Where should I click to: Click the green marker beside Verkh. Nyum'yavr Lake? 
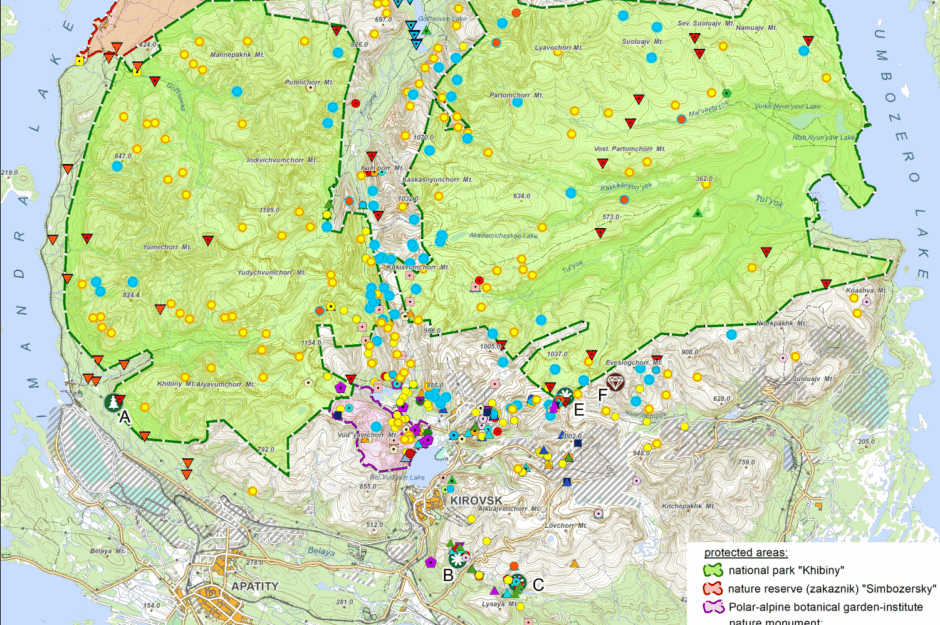coord(727,93)
